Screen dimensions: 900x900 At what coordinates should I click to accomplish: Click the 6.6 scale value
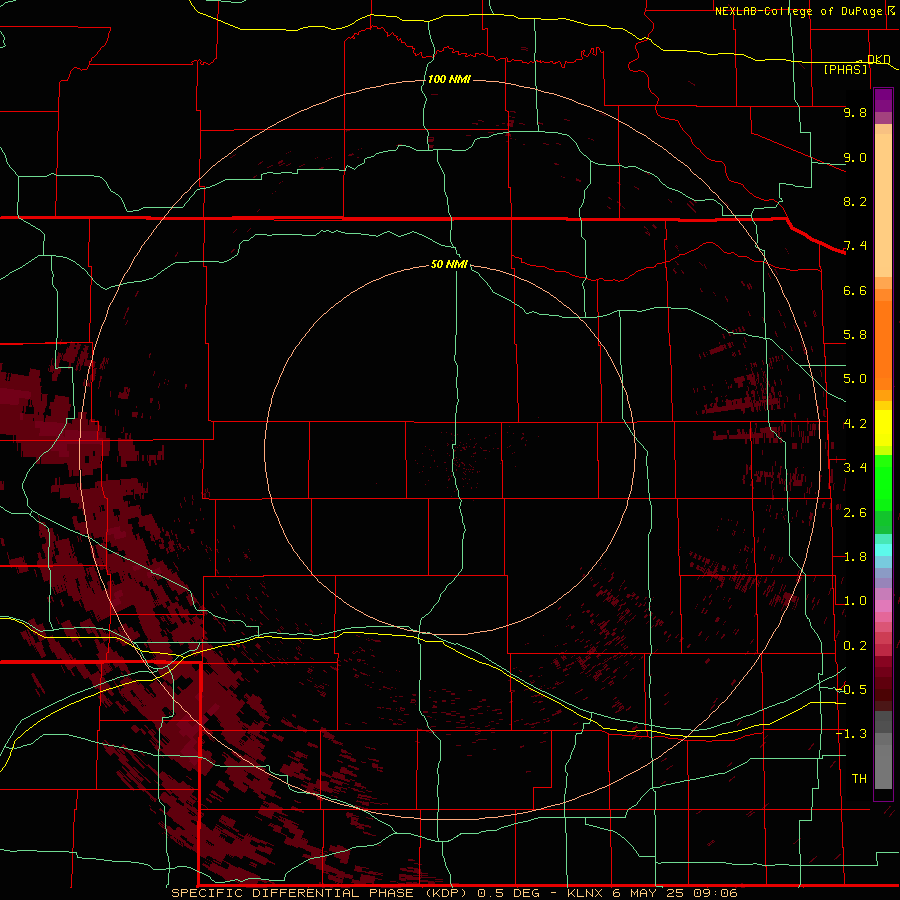click(x=855, y=290)
